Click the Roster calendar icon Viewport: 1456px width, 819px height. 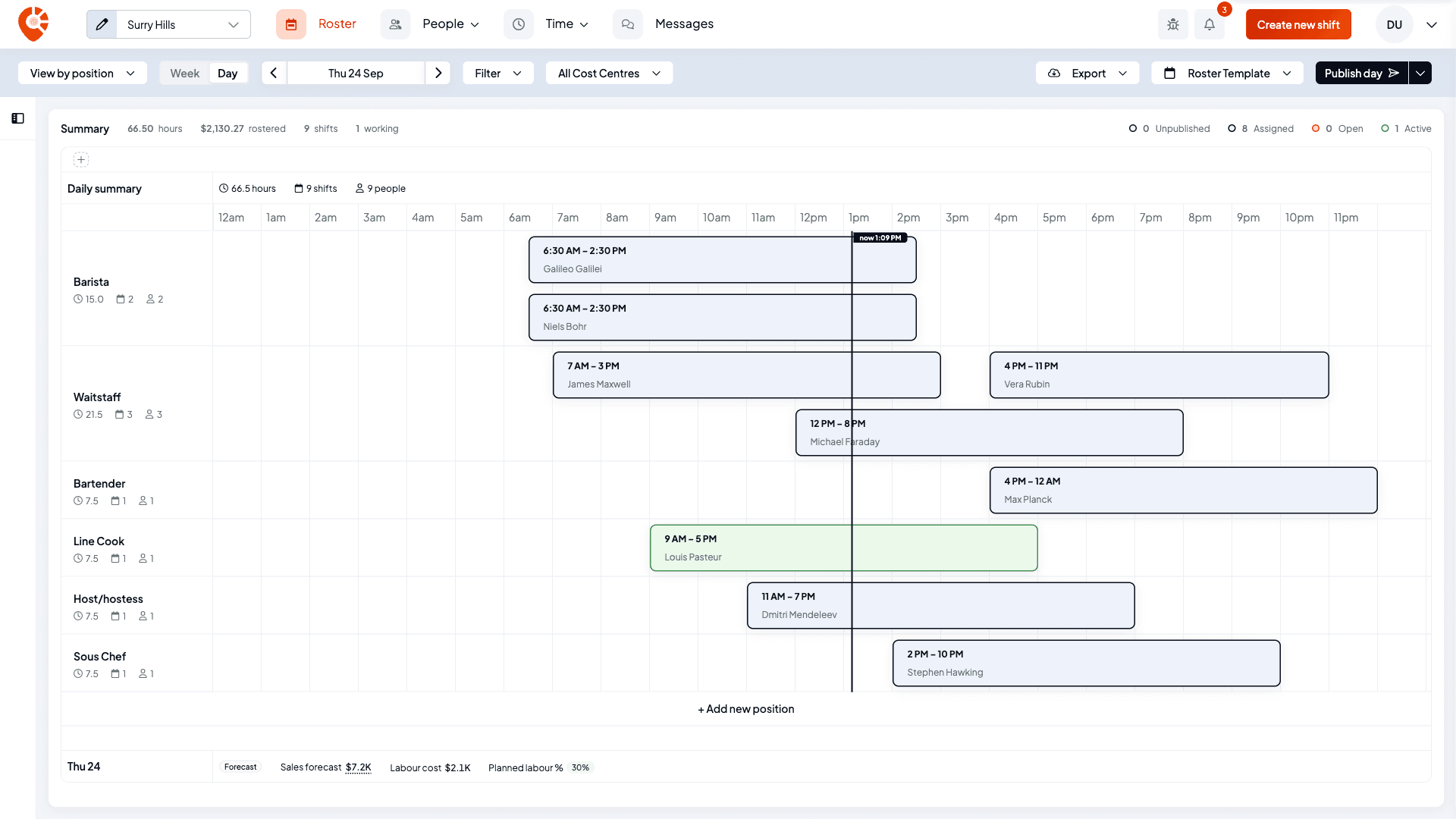[291, 24]
